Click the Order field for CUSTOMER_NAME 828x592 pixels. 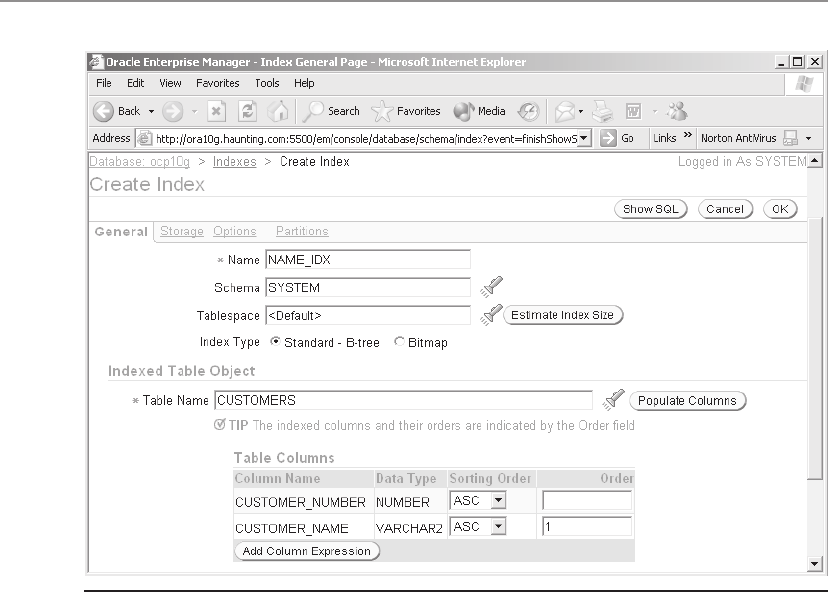click(587, 526)
